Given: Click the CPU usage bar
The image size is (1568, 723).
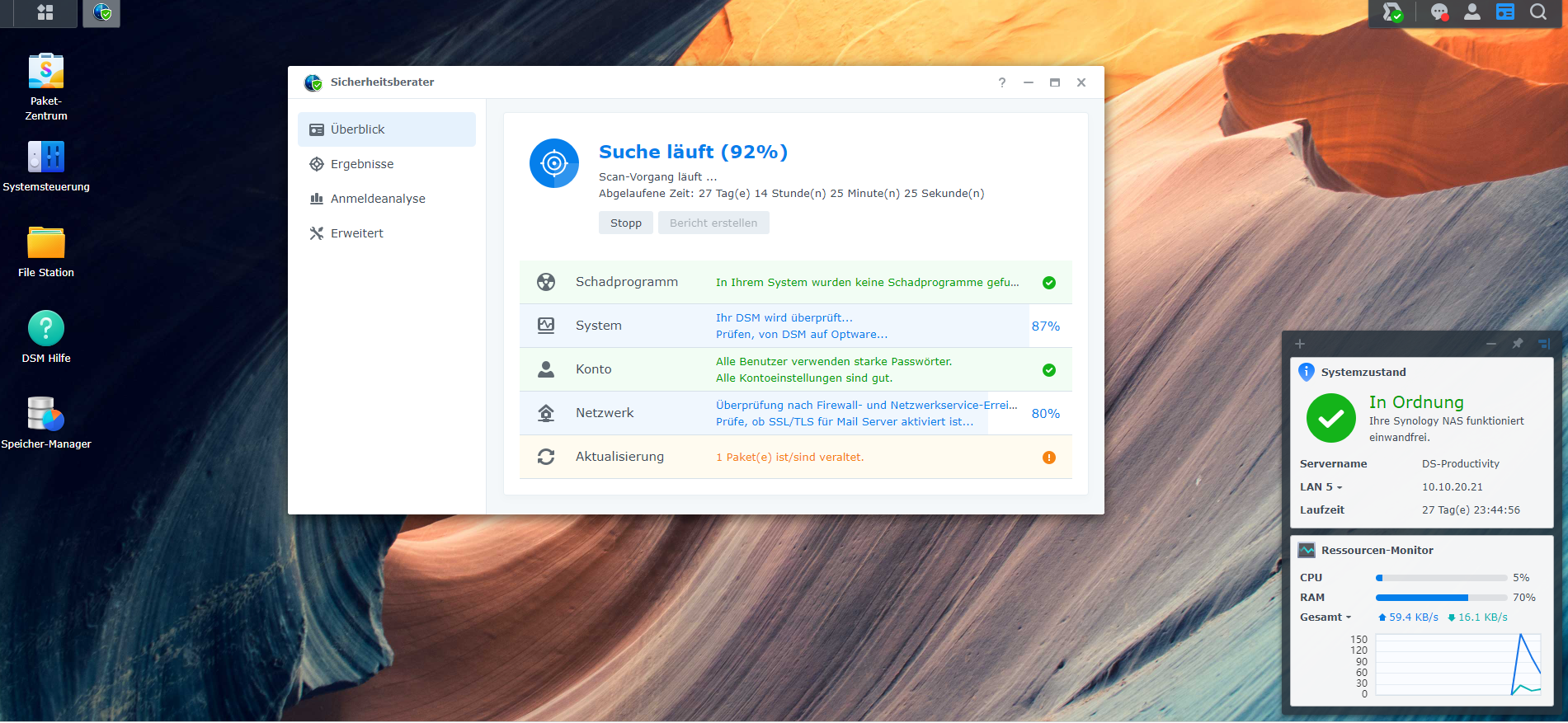Looking at the screenshot, I should (x=1442, y=578).
